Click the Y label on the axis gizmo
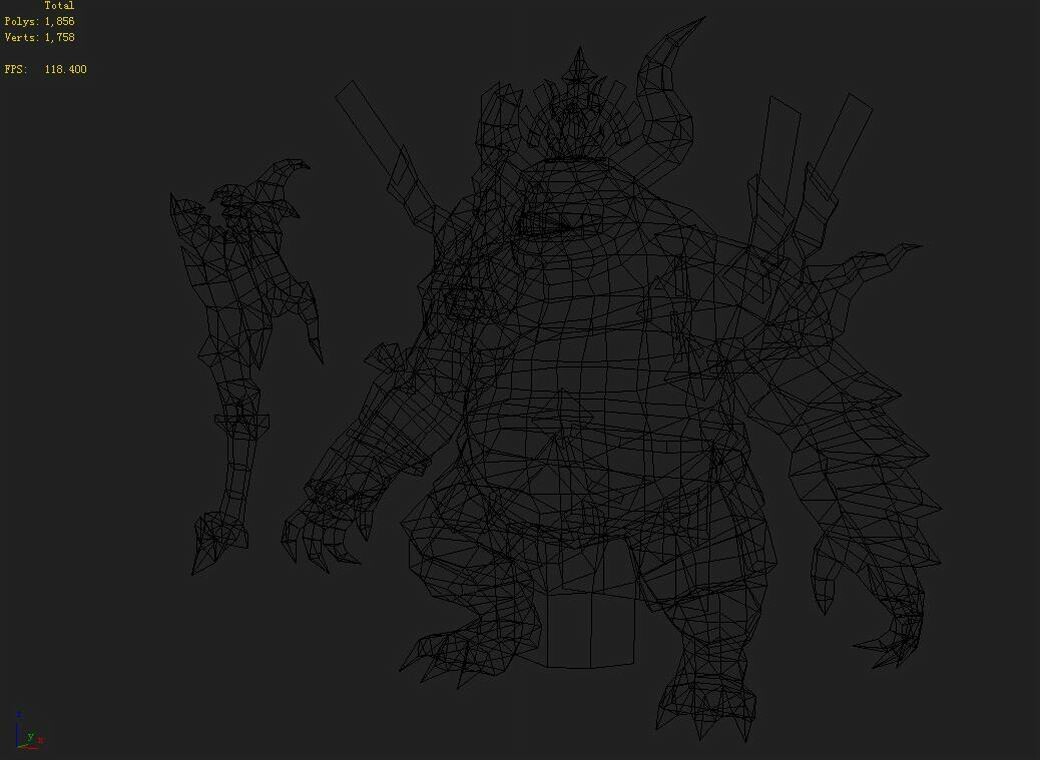1040x760 pixels. [x=30, y=738]
